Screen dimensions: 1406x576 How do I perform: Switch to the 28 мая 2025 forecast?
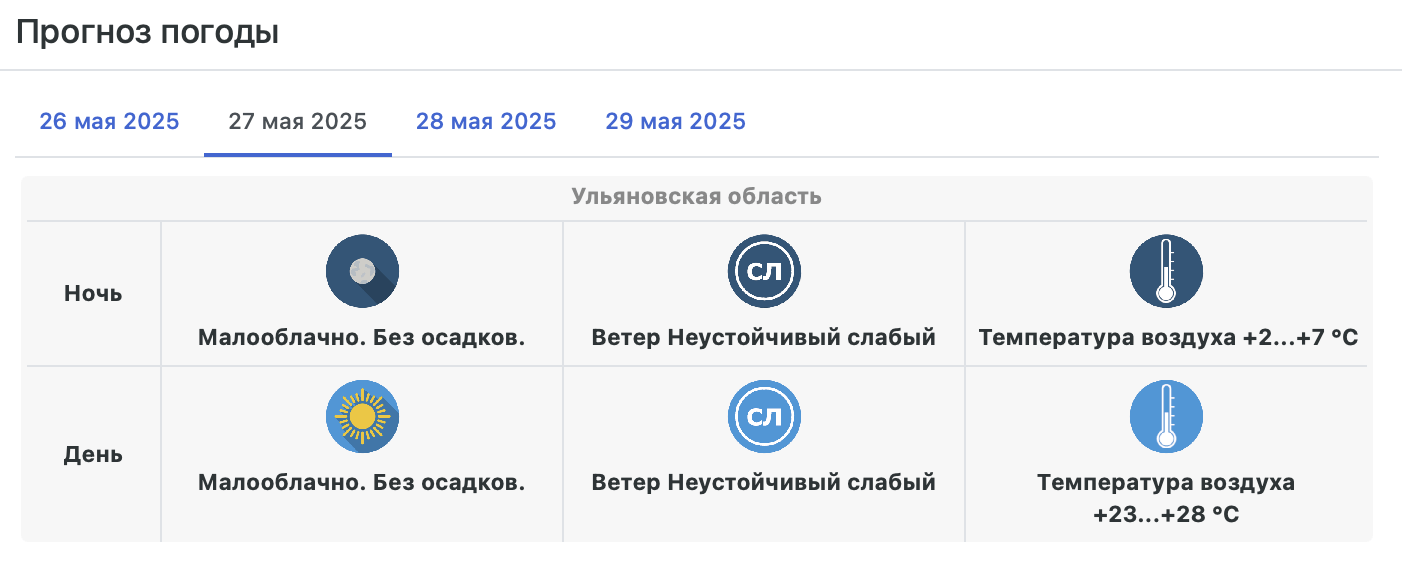tap(486, 122)
